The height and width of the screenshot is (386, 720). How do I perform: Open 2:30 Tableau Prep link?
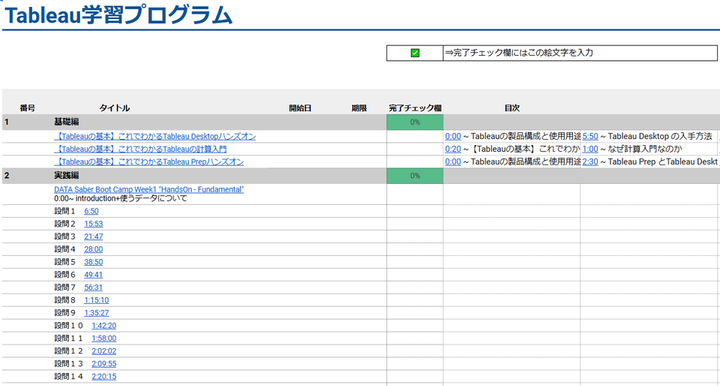[x=590, y=162]
